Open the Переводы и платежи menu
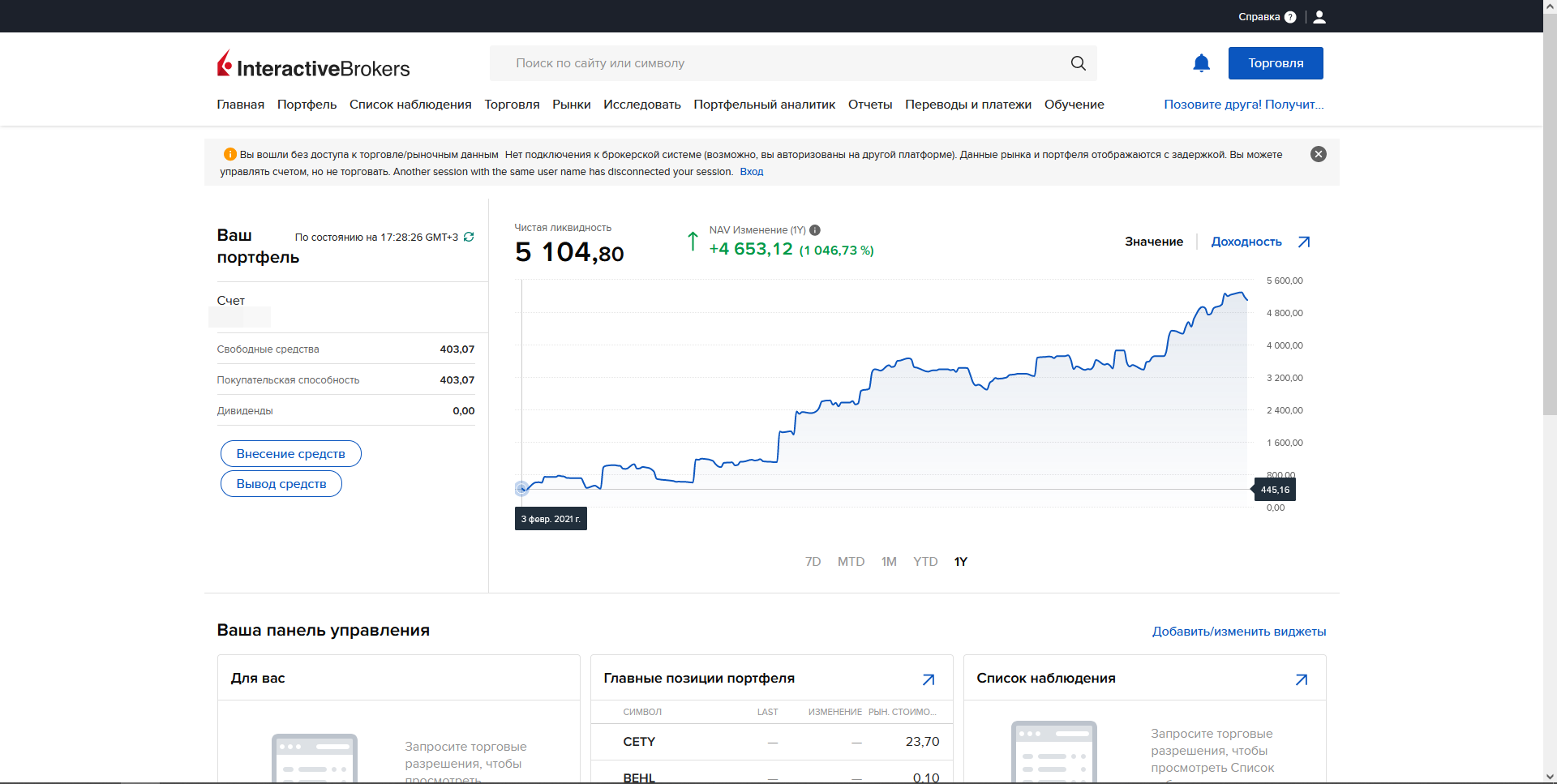This screenshot has width=1557, height=784. [967, 105]
